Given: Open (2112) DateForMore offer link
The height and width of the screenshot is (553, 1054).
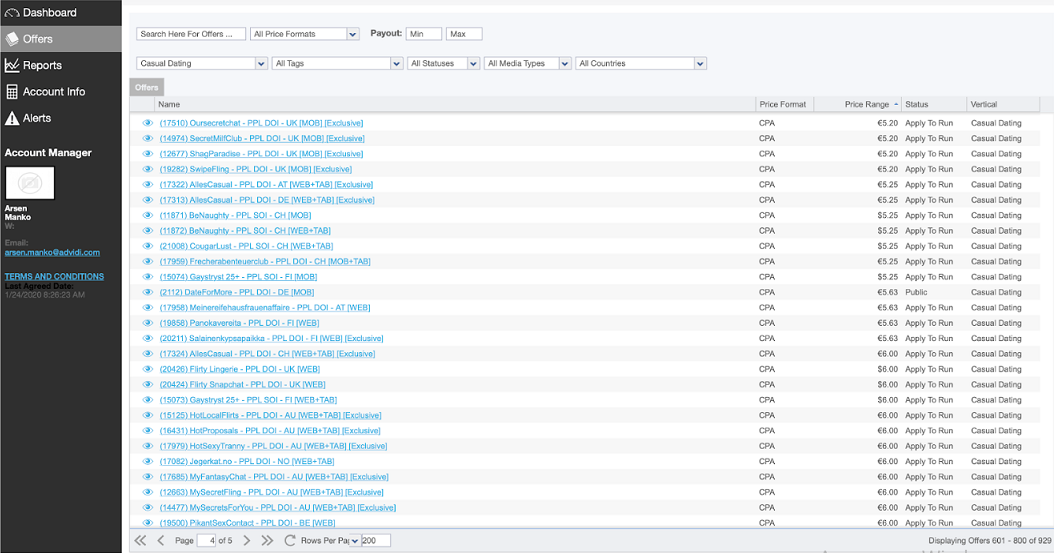Looking at the screenshot, I should (237, 292).
